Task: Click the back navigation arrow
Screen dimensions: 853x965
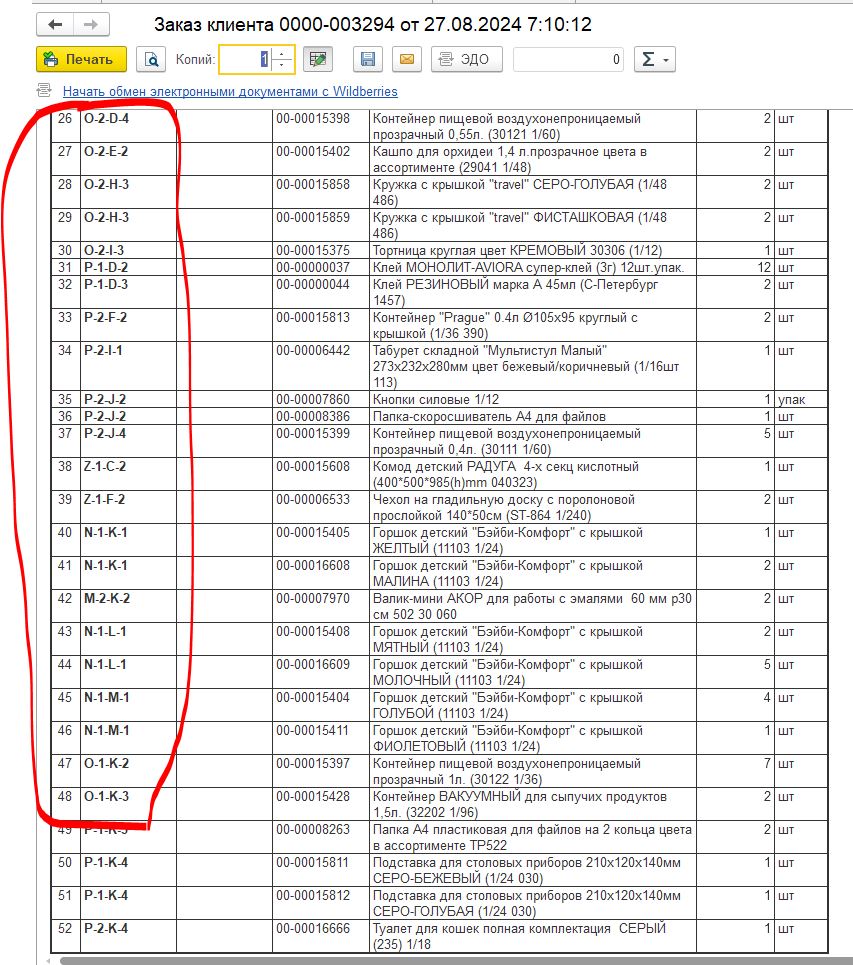Action: (54, 25)
